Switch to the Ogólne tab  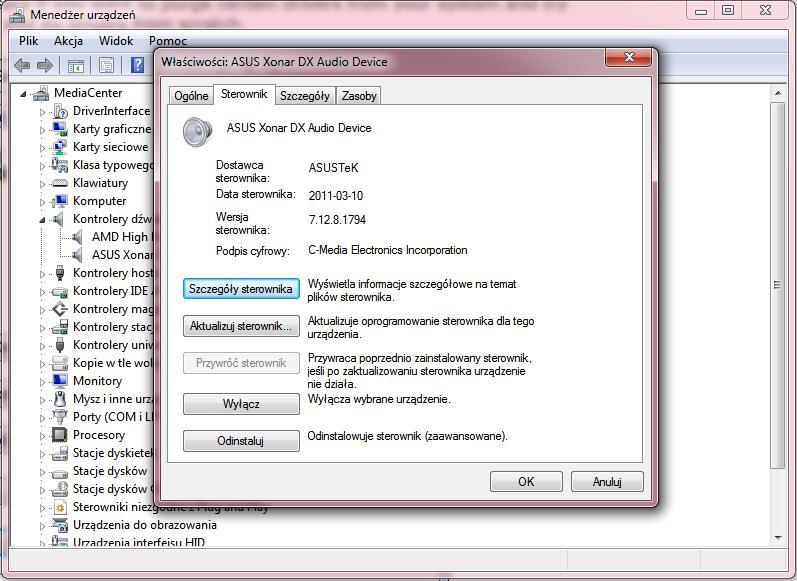tap(191, 96)
